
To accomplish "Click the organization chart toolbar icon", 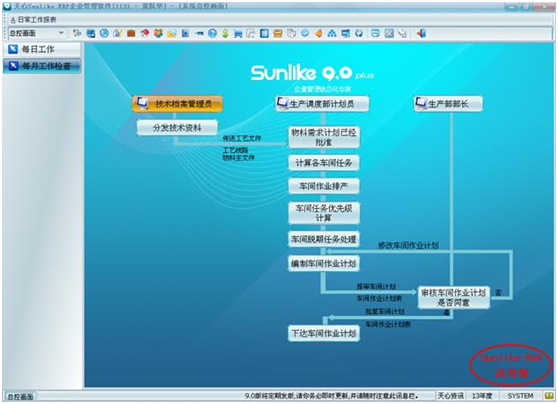I will coord(332,33).
